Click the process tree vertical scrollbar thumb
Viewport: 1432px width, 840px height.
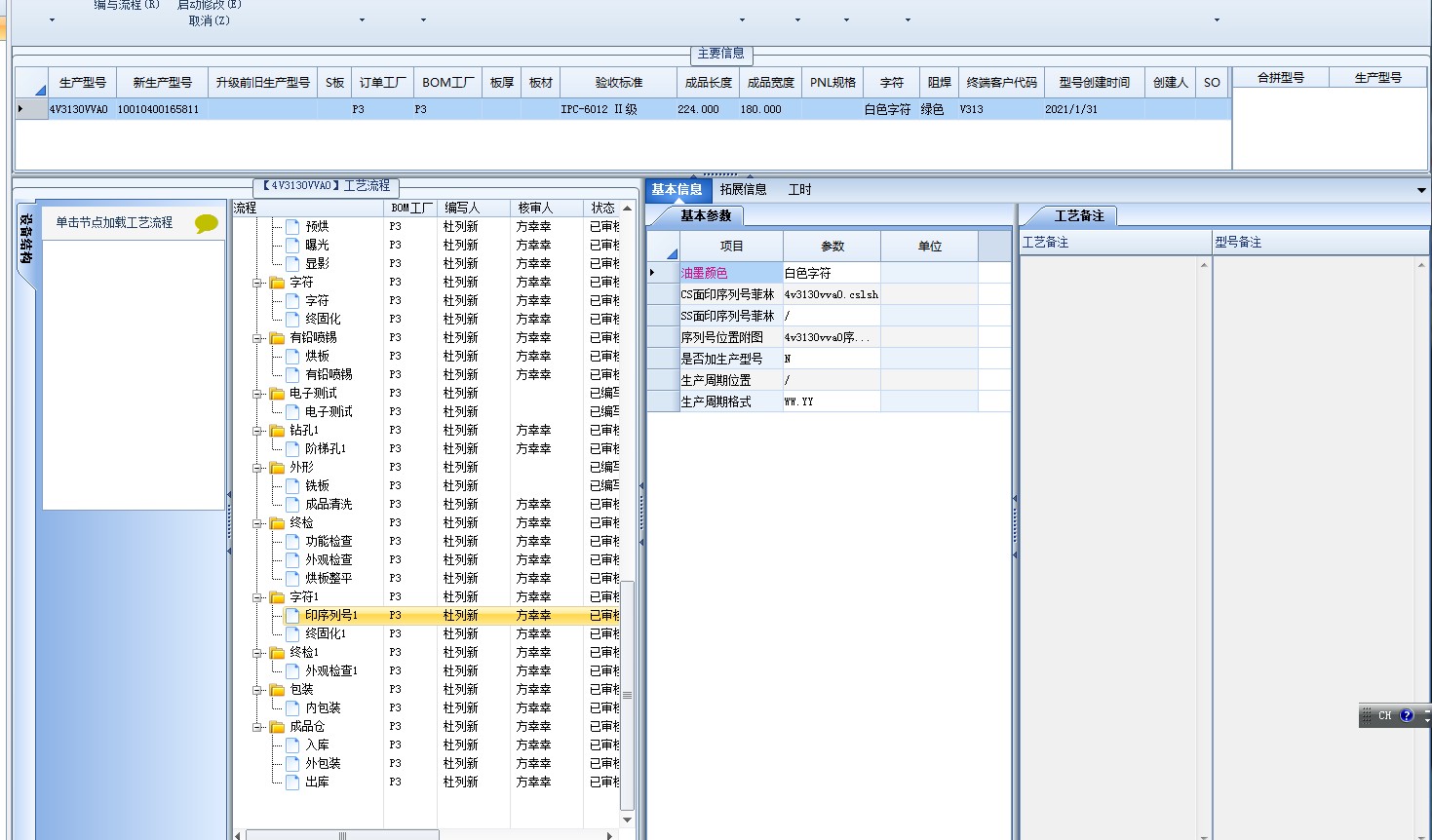[628, 695]
